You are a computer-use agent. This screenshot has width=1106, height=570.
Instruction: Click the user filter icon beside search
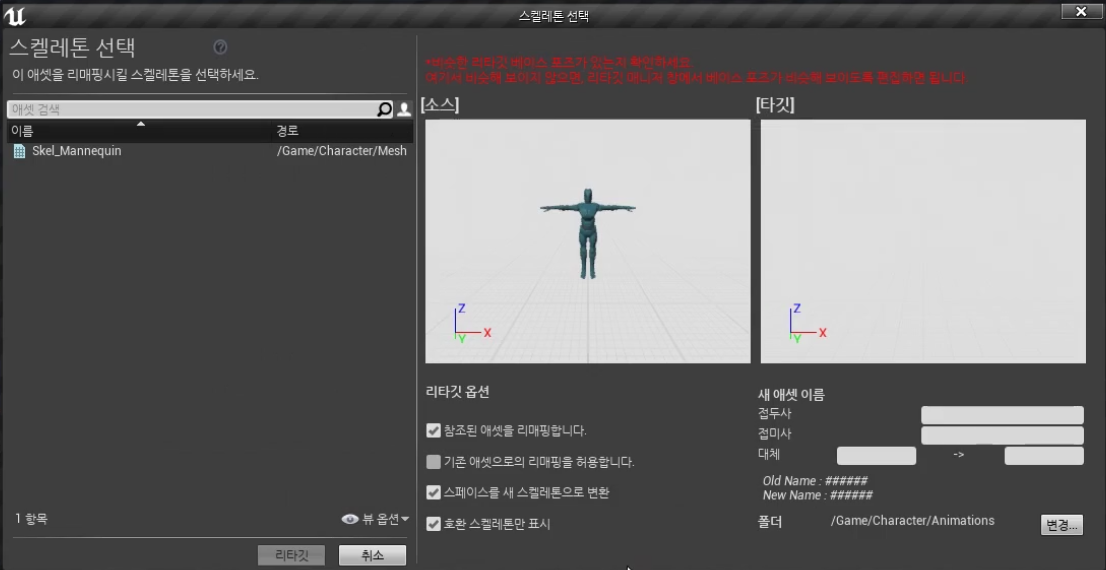[404, 109]
